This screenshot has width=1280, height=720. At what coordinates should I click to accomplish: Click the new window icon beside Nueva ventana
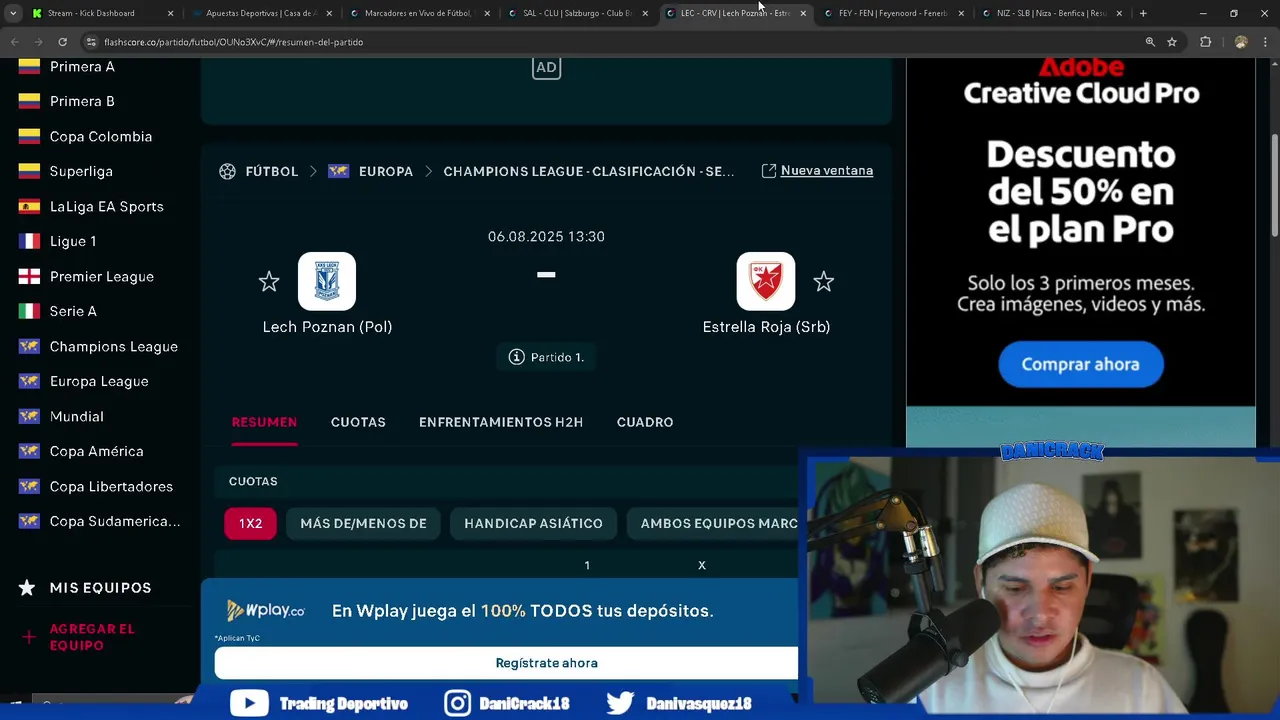769,171
